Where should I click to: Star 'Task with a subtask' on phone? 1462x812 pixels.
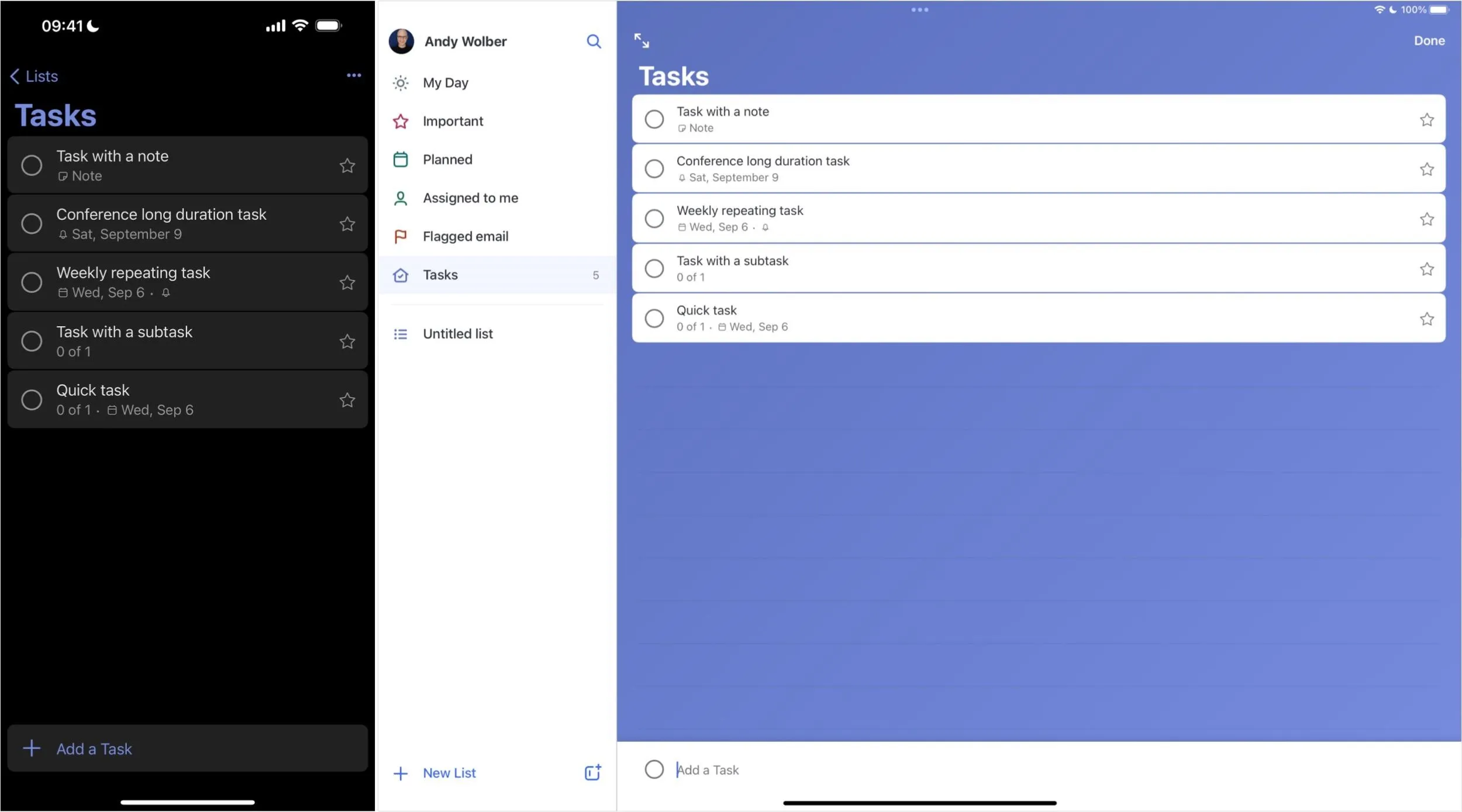point(347,341)
